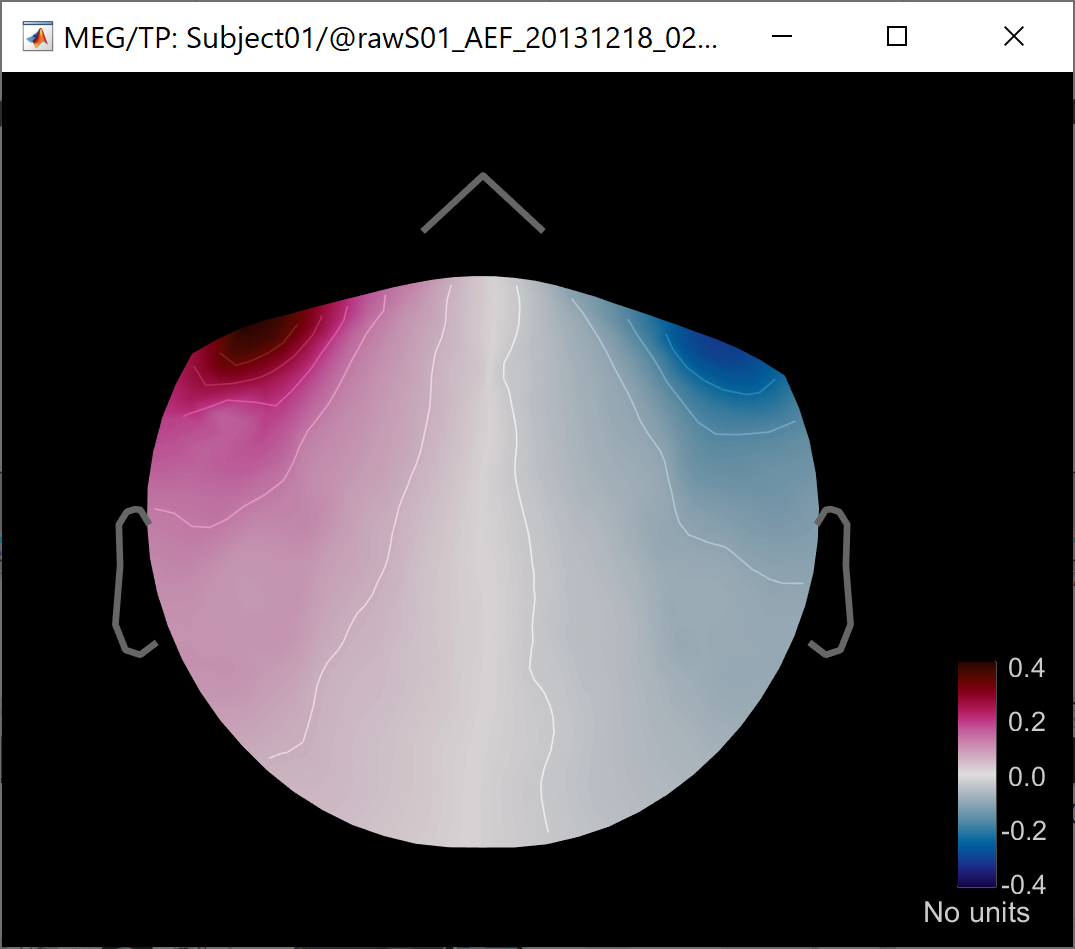1075x949 pixels.
Task: Maximize the MEG topography window
Action: click(897, 37)
